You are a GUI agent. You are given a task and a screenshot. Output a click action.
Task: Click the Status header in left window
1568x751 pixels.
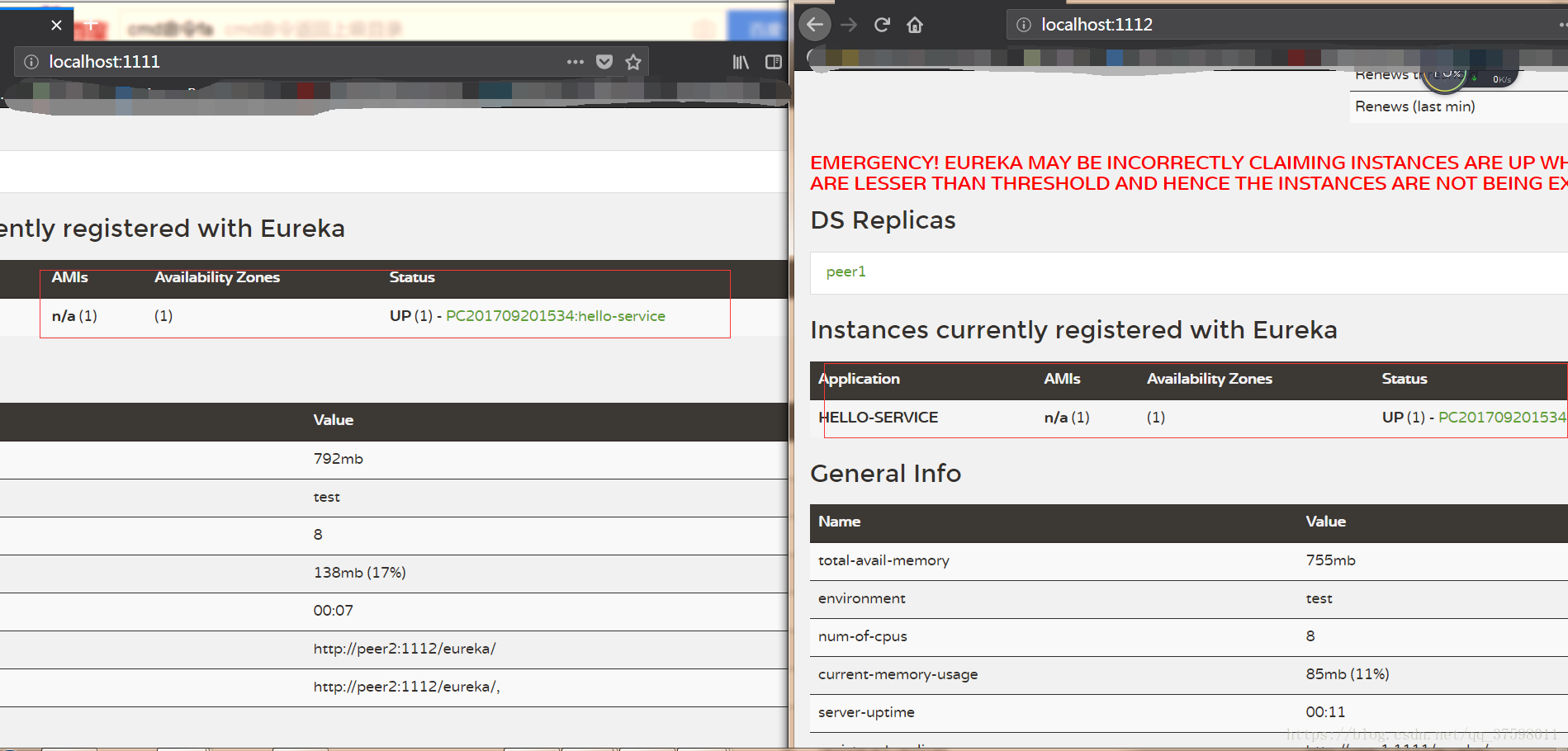point(412,277)
